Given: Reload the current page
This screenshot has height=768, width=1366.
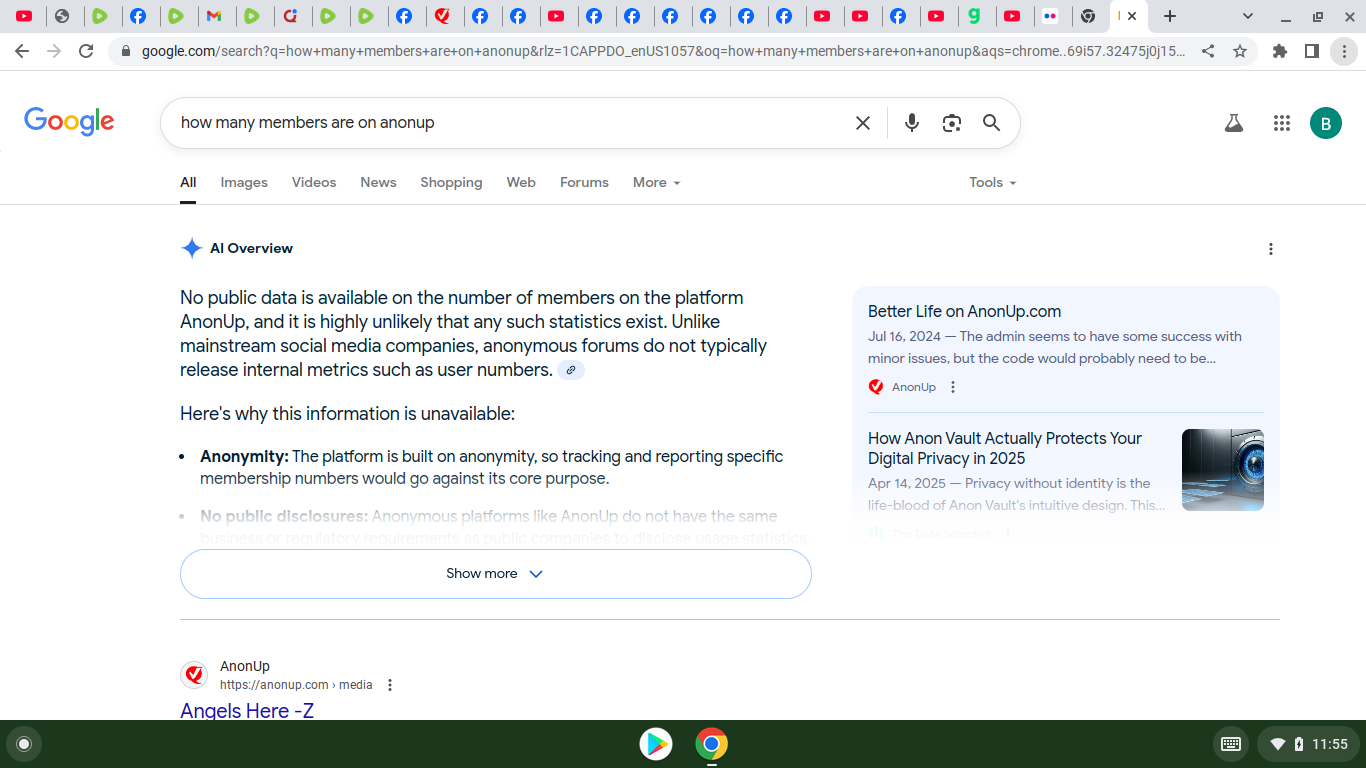Looking at the screenshot, I should click(87, 51).
